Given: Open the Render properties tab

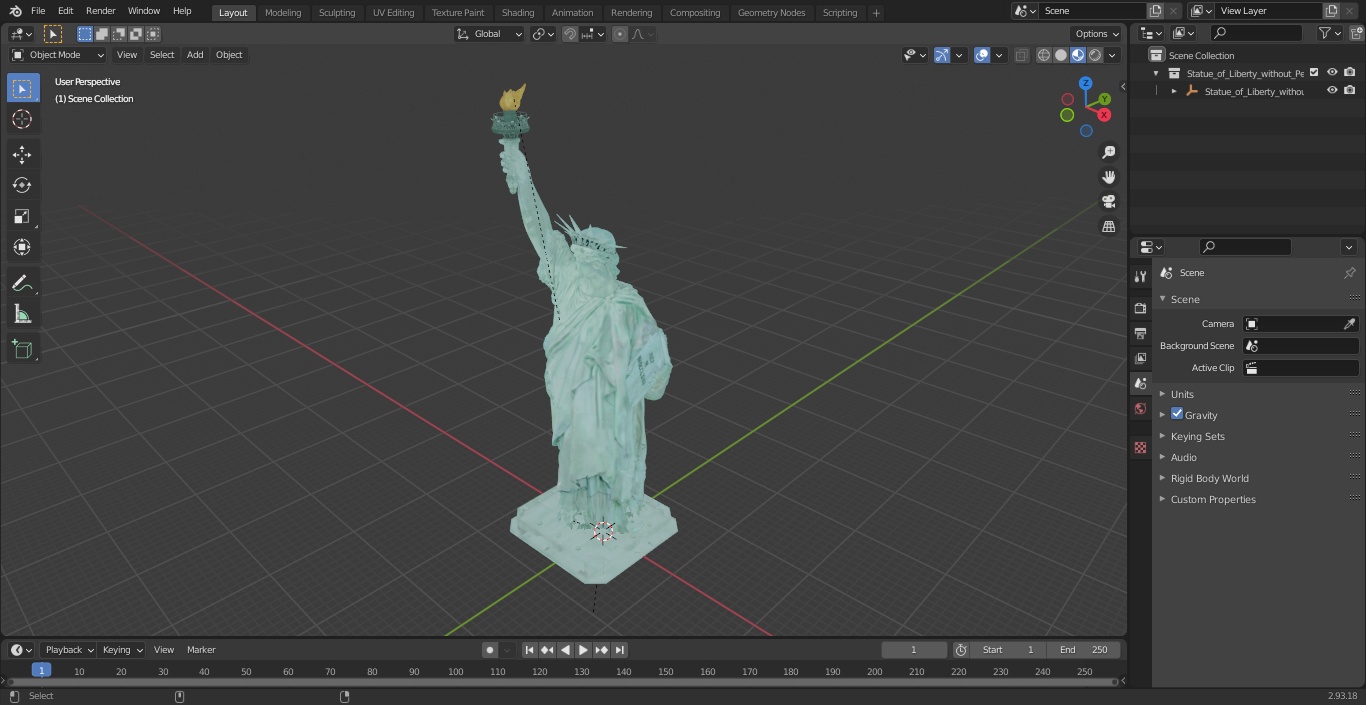Looking at the screenshot, I should click(x=1140, y=308).
